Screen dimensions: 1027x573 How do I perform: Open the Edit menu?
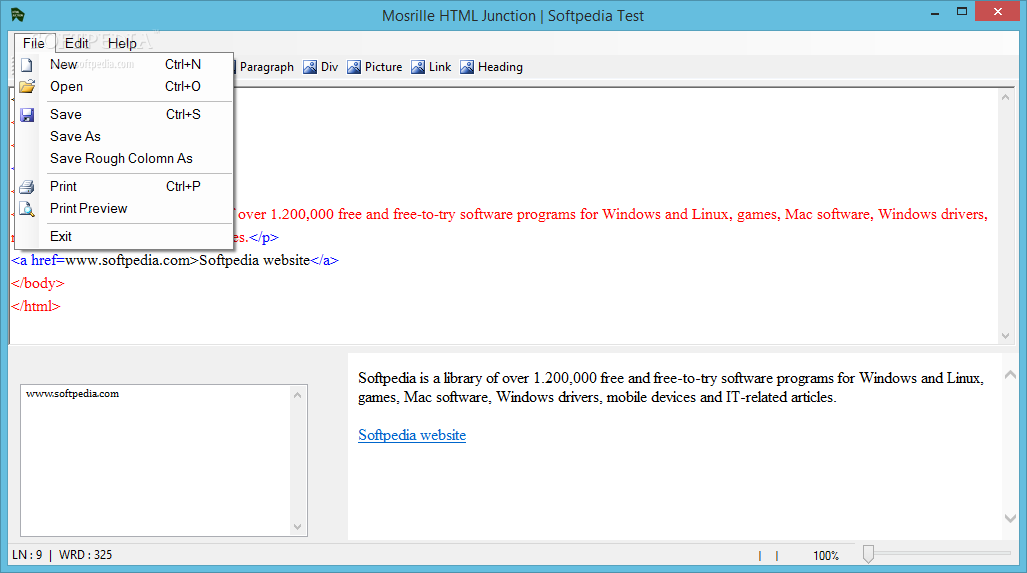(77, 43)
